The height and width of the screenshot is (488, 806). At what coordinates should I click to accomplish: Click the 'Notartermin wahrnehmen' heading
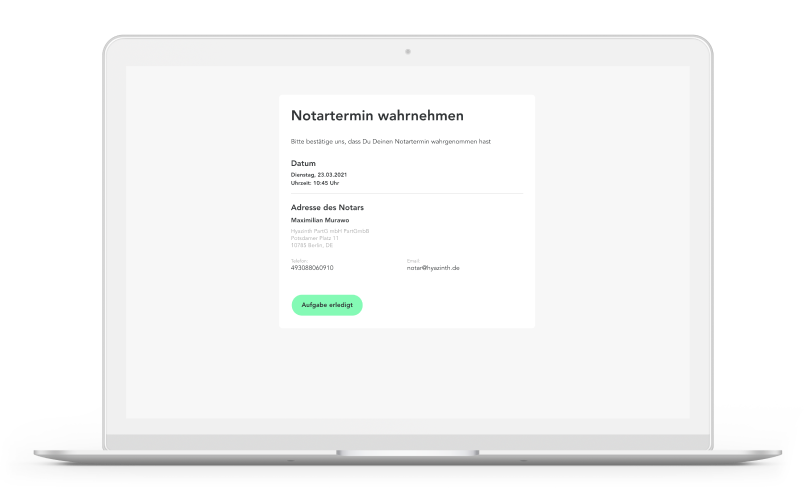[377, 116]
